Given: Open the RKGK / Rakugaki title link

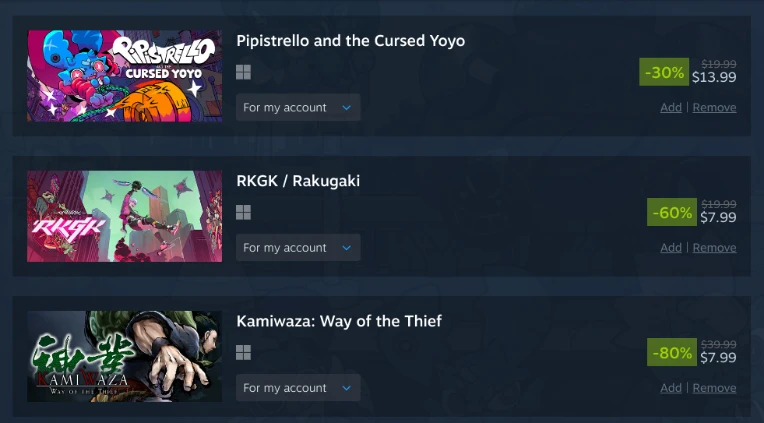Looking at the screenshot, I should coord(298,181).
